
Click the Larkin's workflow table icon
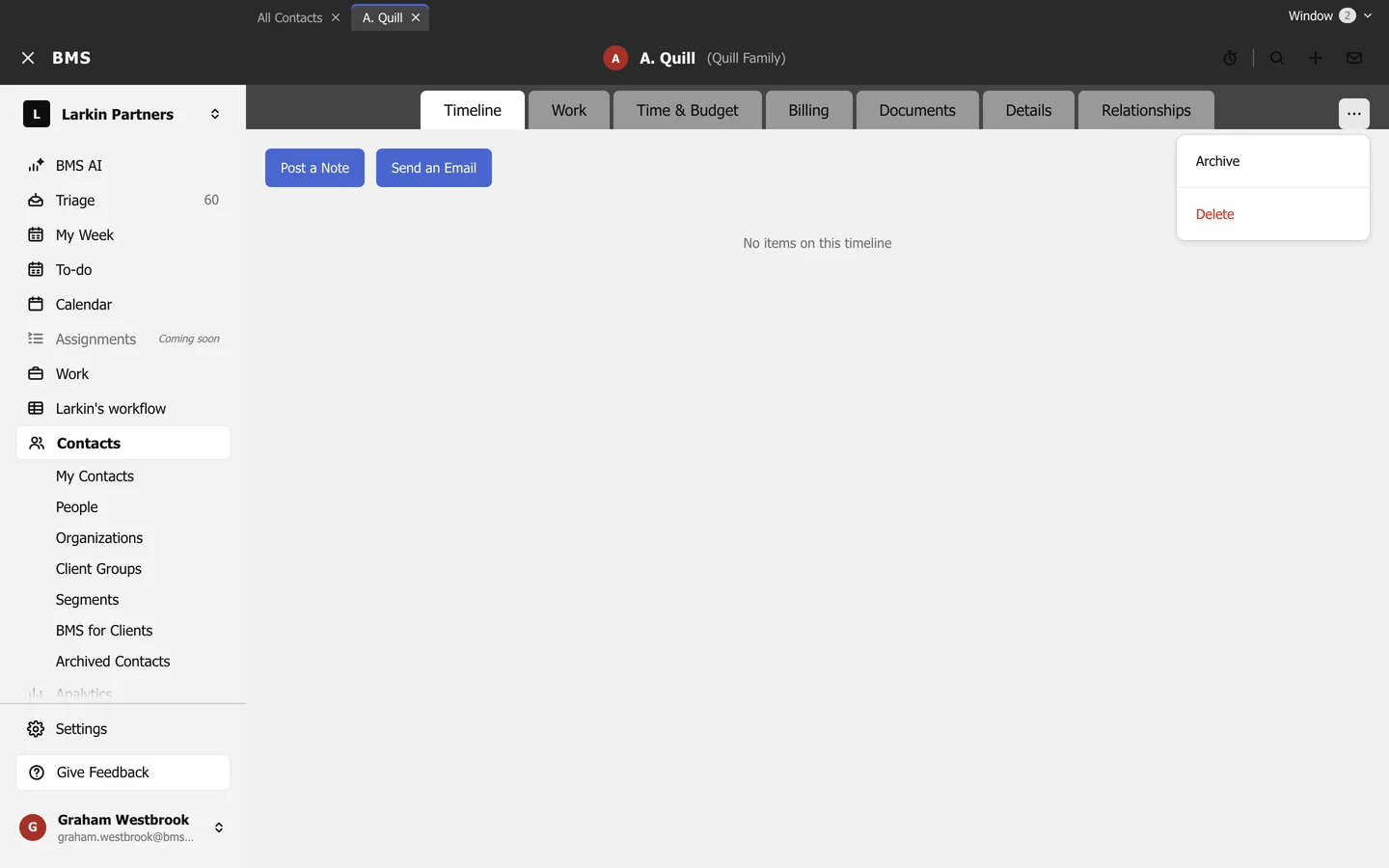[x=36, y=408]
